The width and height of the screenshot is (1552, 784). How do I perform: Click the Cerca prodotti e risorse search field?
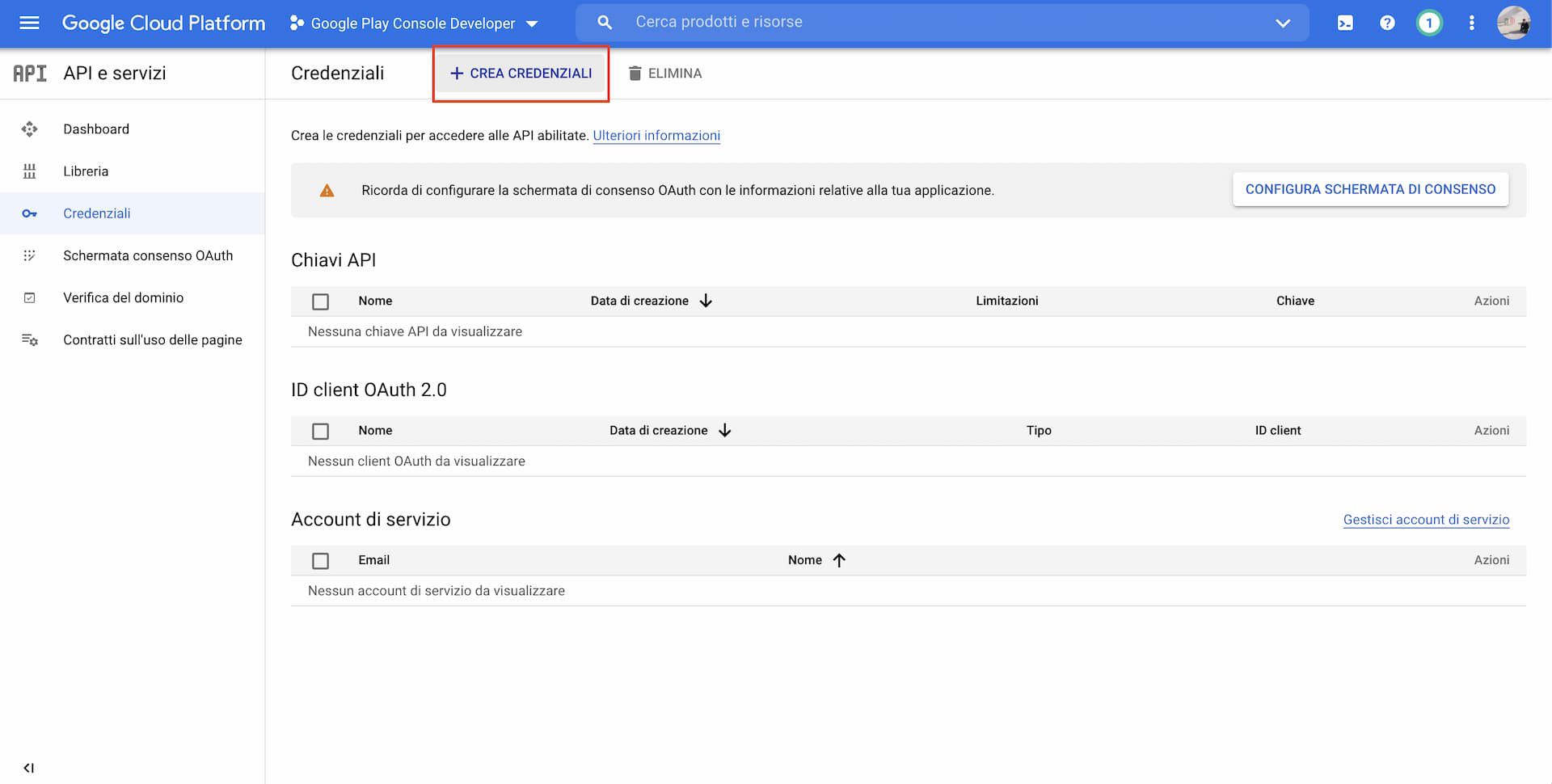(x=930, y=23)
